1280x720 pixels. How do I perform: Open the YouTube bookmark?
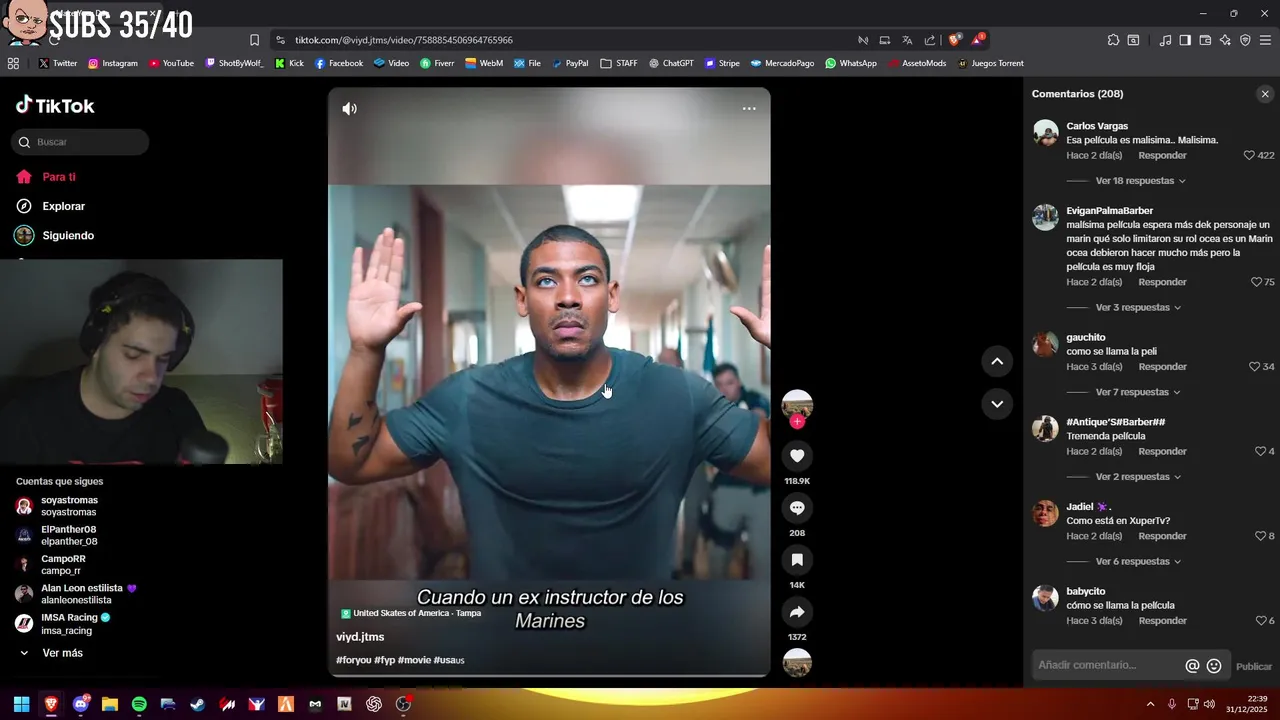pos(171,63)
